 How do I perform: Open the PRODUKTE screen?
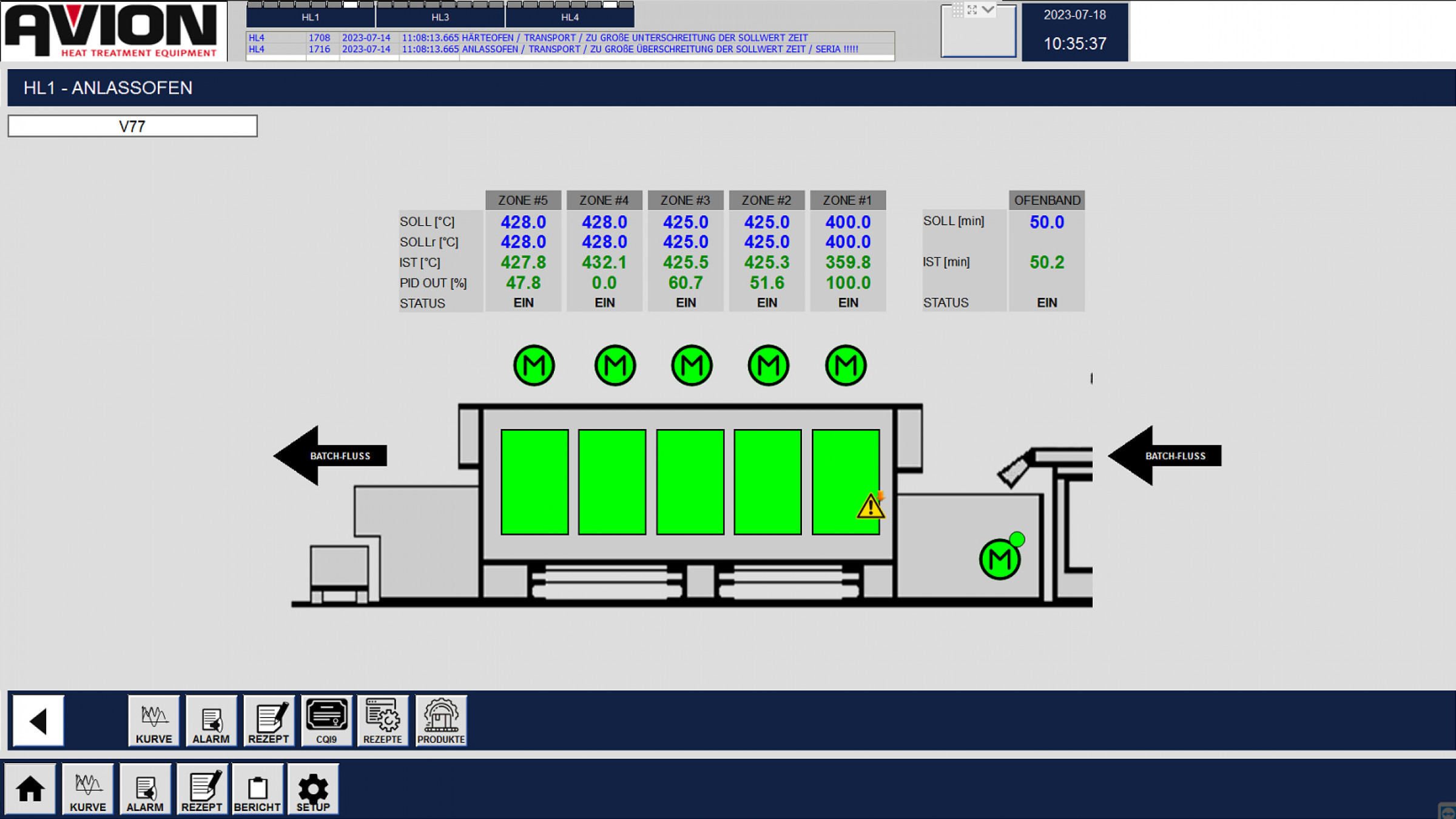tap(441, 721)
